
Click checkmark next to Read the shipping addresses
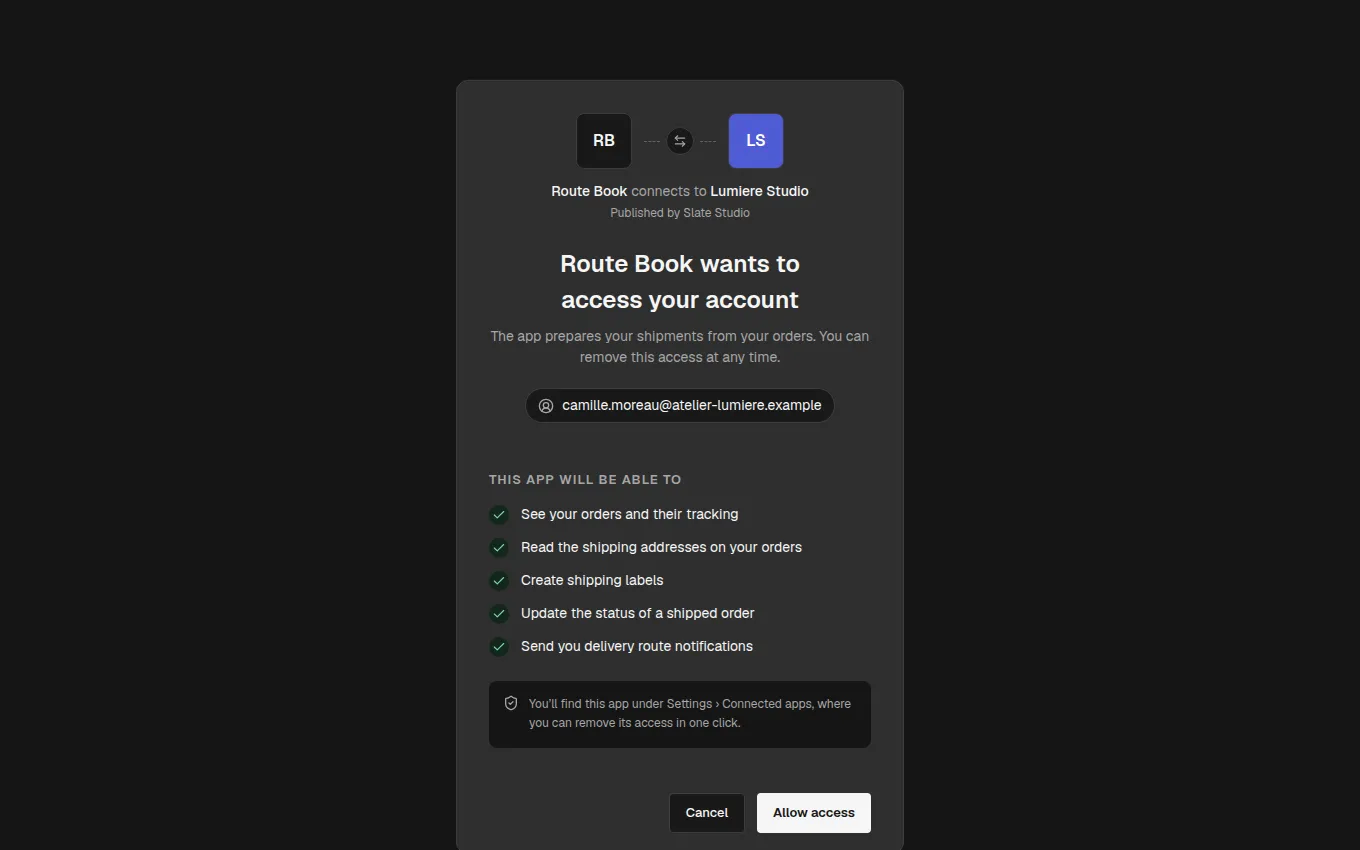click(499, 548)
